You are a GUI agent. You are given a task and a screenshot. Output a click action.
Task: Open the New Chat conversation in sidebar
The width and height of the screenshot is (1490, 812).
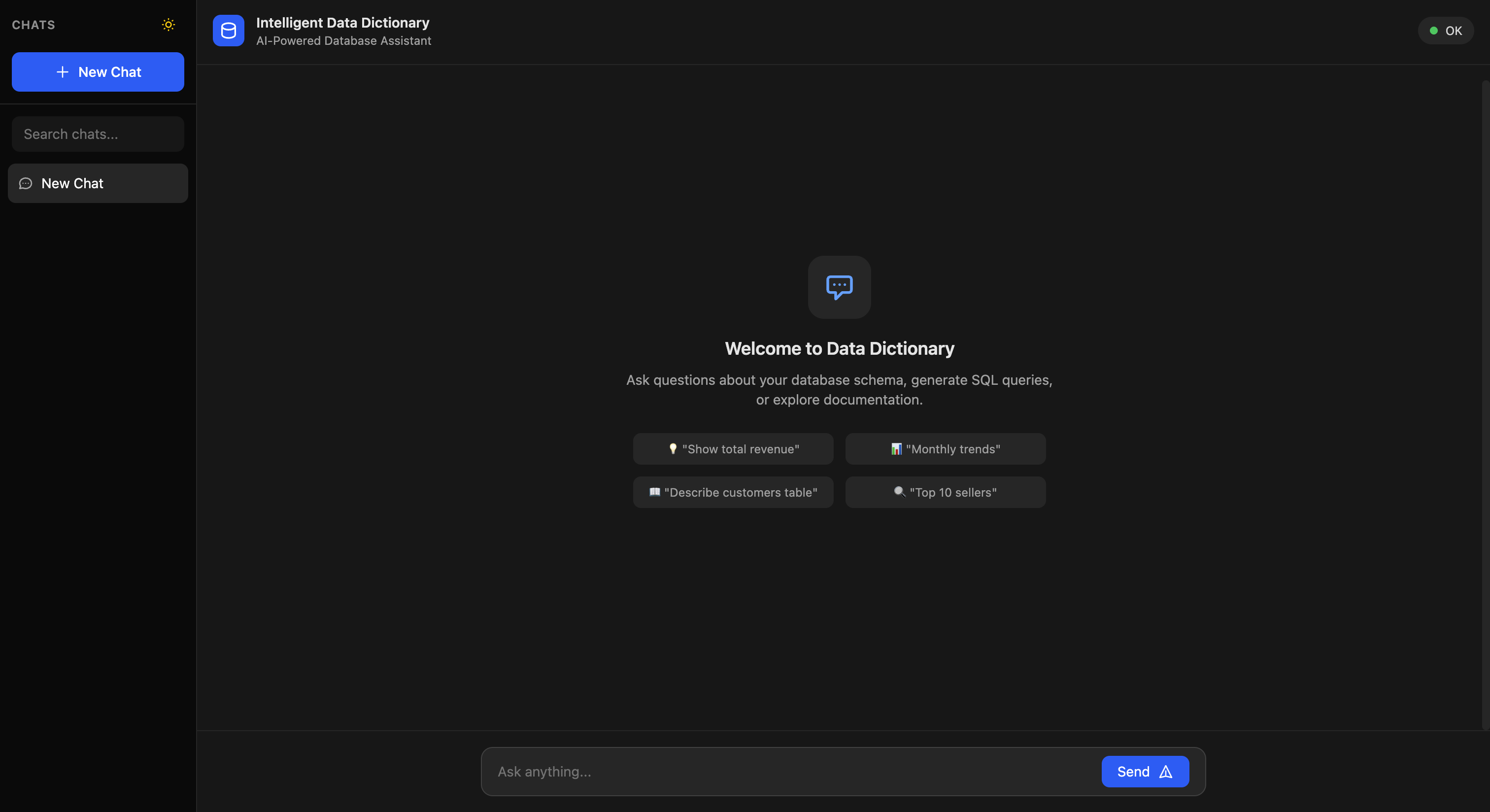pyautogui.click(x=98, y=183)
